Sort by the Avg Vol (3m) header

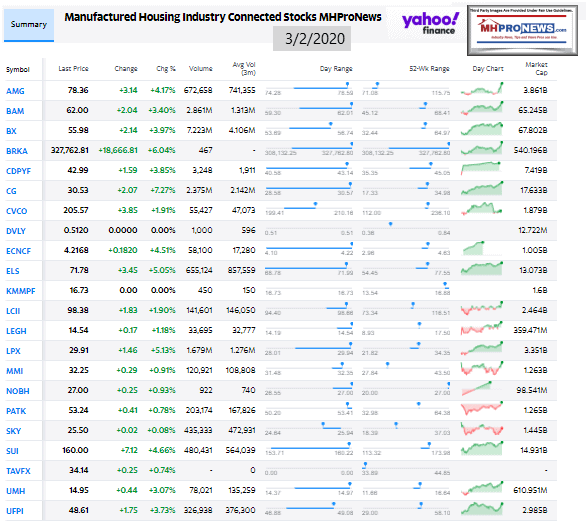click(x=244, y=69)
